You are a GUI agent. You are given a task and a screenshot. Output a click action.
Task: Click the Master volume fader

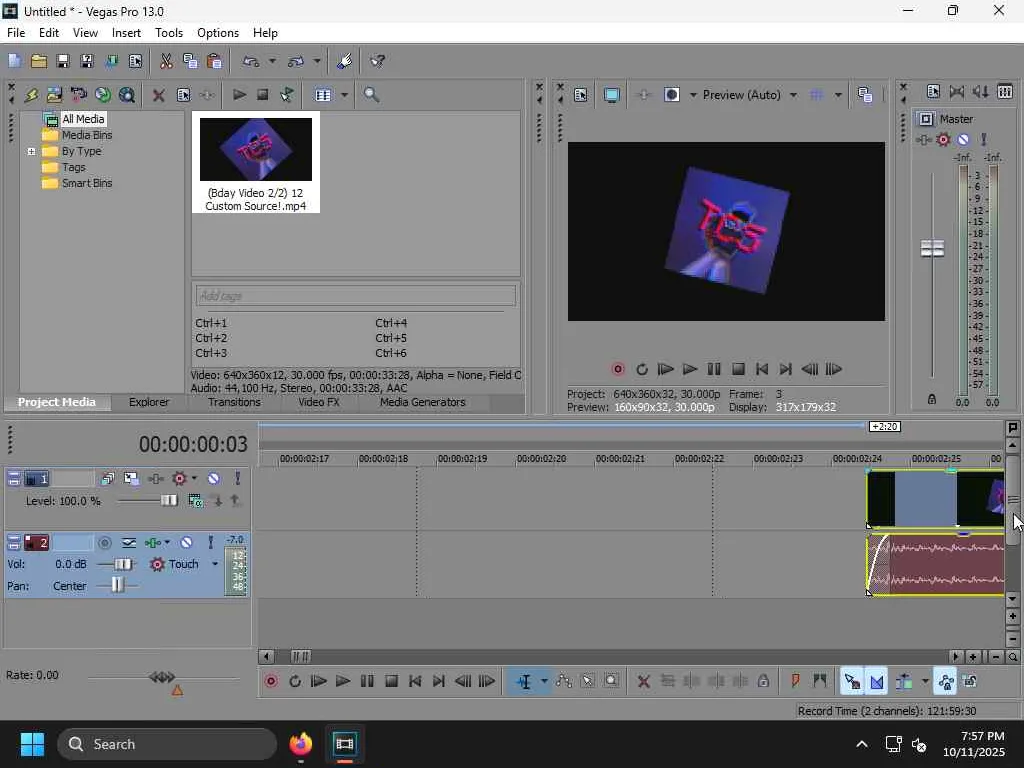[x=932, y=248]
